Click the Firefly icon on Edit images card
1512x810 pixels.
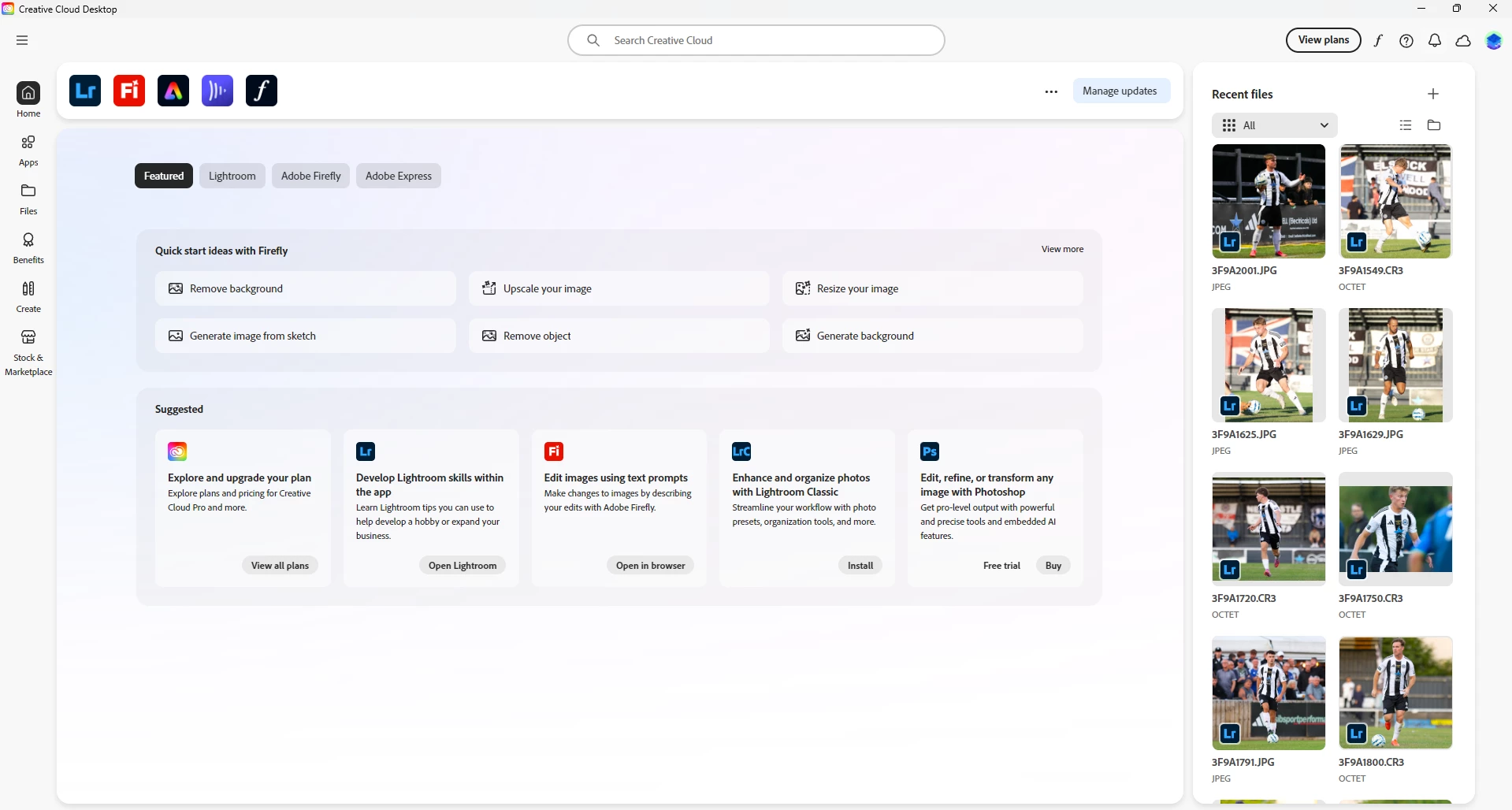click(x=554, y=451)
